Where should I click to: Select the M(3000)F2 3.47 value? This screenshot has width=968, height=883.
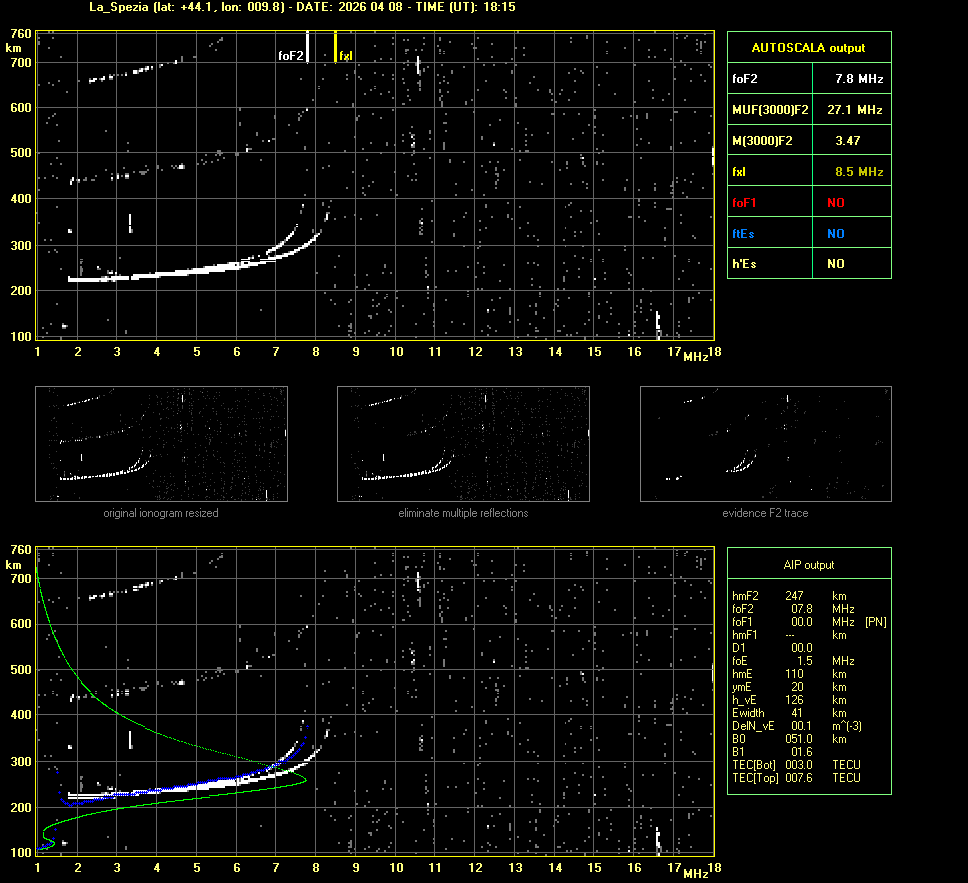[847, 141]
